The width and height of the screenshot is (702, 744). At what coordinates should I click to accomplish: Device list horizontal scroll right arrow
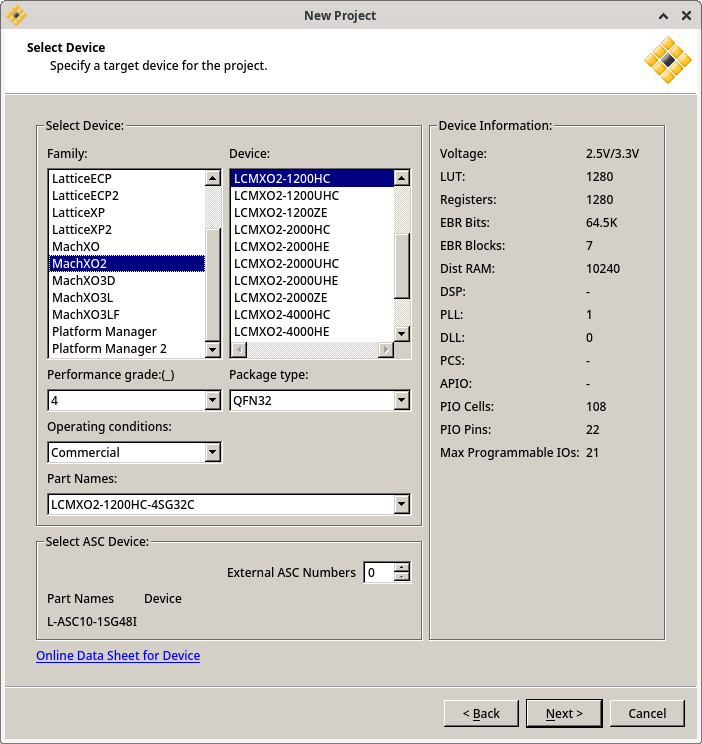(x=386, y=350)
